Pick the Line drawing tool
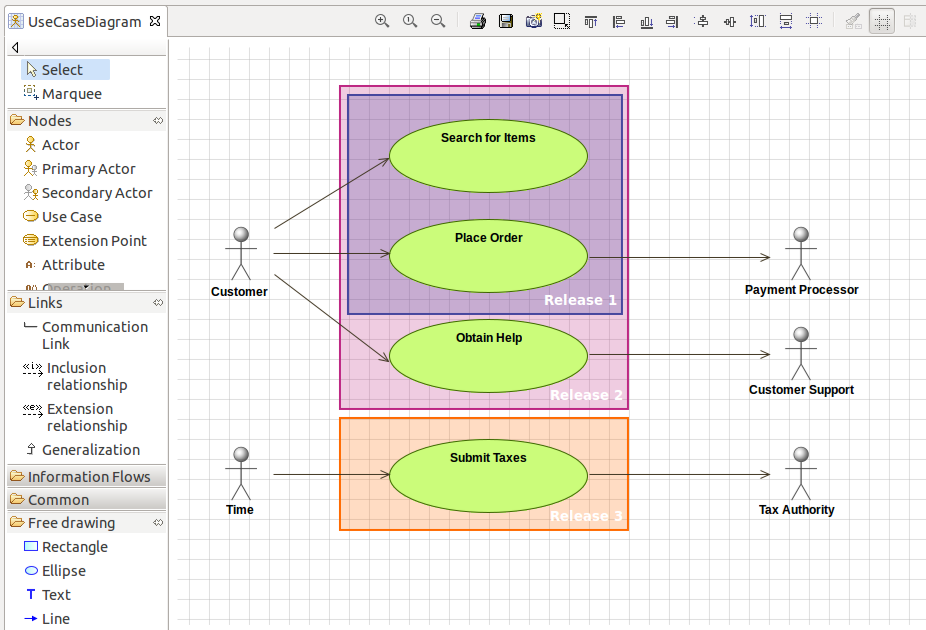This screenshot has height=630, width=926. [47, 619]
